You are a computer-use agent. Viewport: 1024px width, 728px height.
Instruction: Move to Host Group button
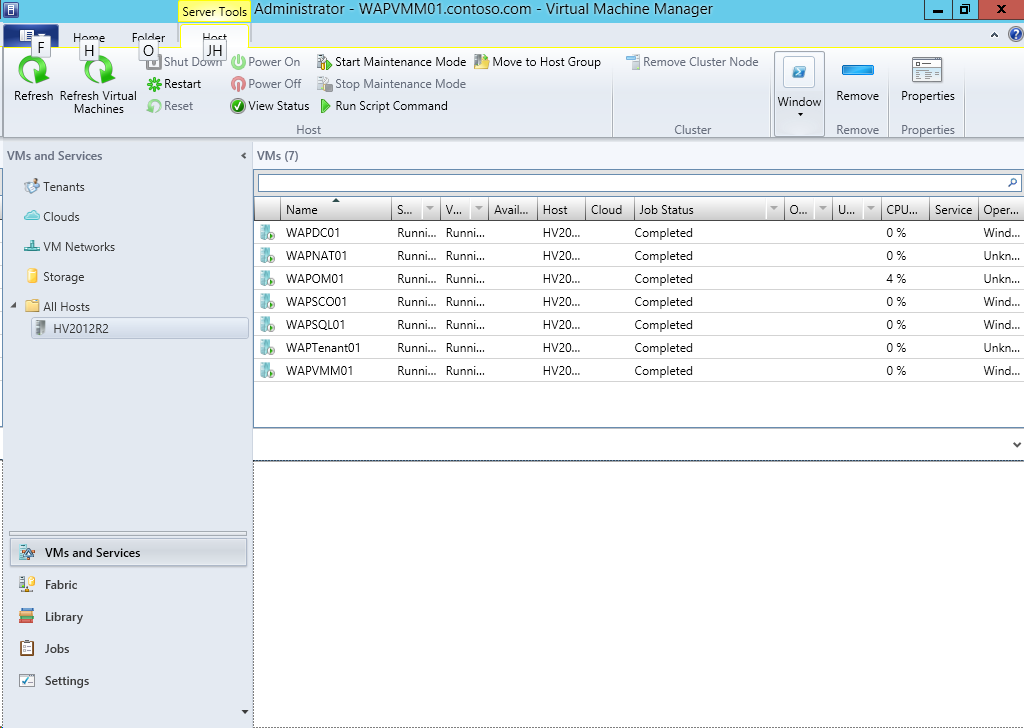[537, 62]
